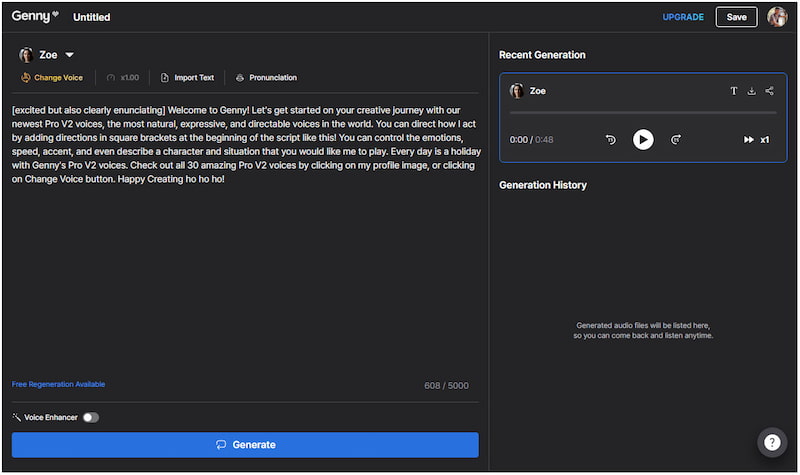
Task: Expand the Zoe voice dropdown arrow
Action: click(x=70, y=55)
